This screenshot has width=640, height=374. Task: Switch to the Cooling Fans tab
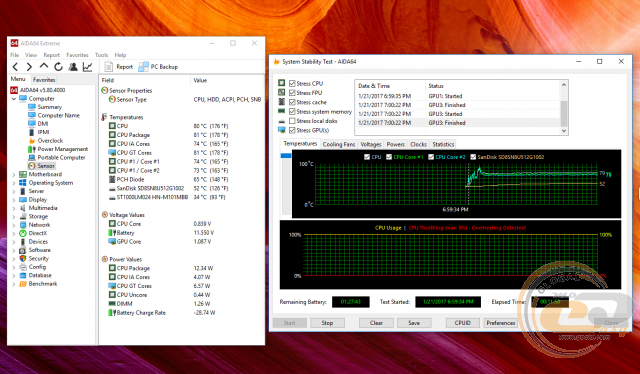[339, 144]
